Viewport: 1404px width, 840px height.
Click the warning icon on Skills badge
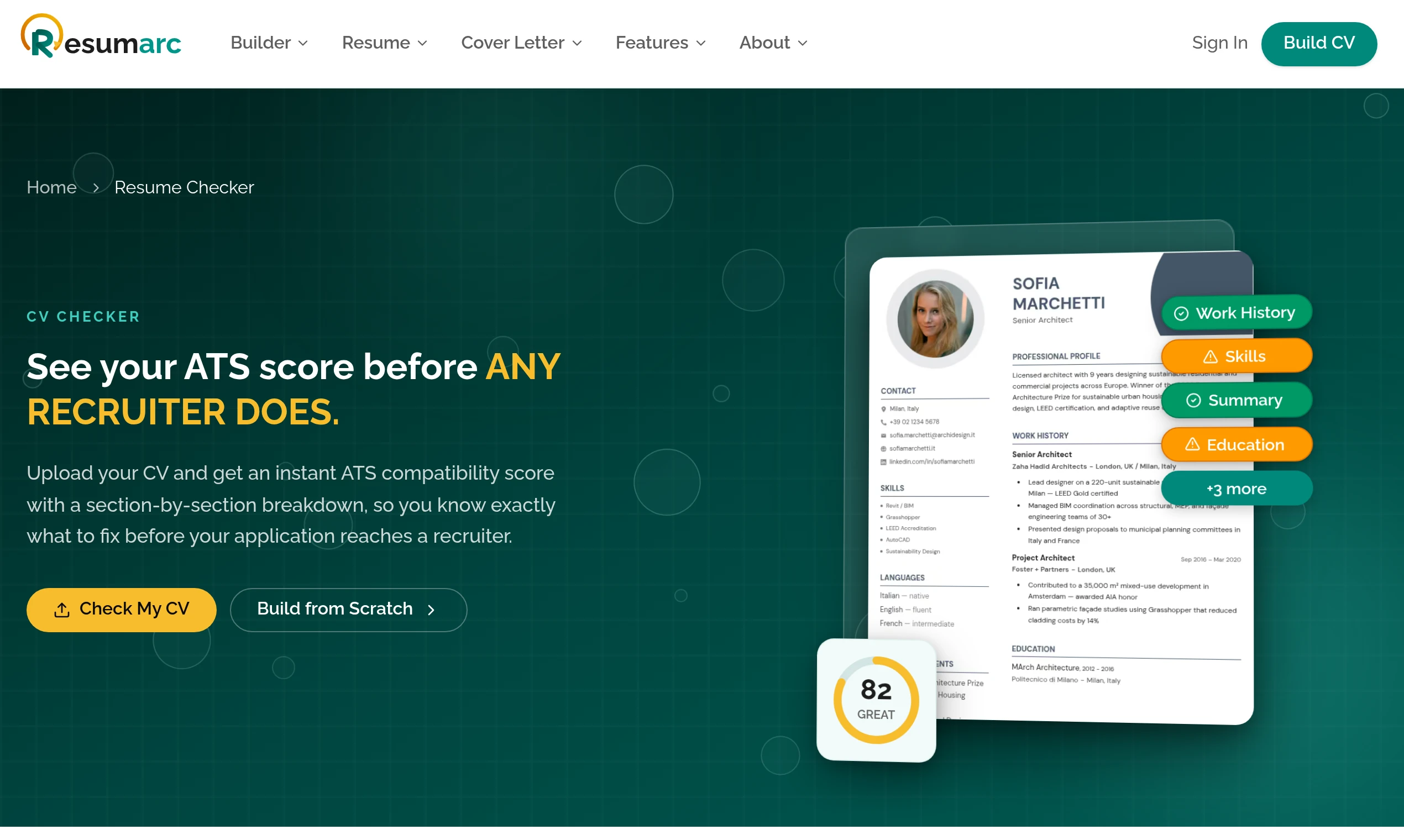click(1210, 356)
